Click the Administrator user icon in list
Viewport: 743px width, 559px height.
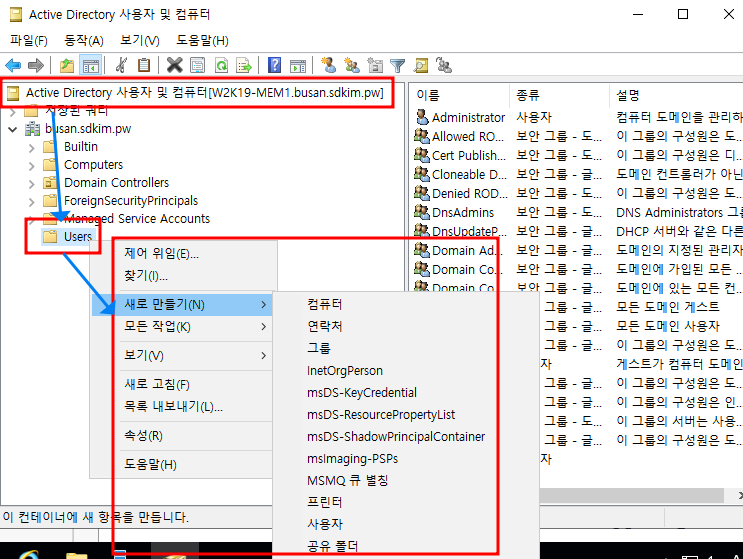pos(422,117)
